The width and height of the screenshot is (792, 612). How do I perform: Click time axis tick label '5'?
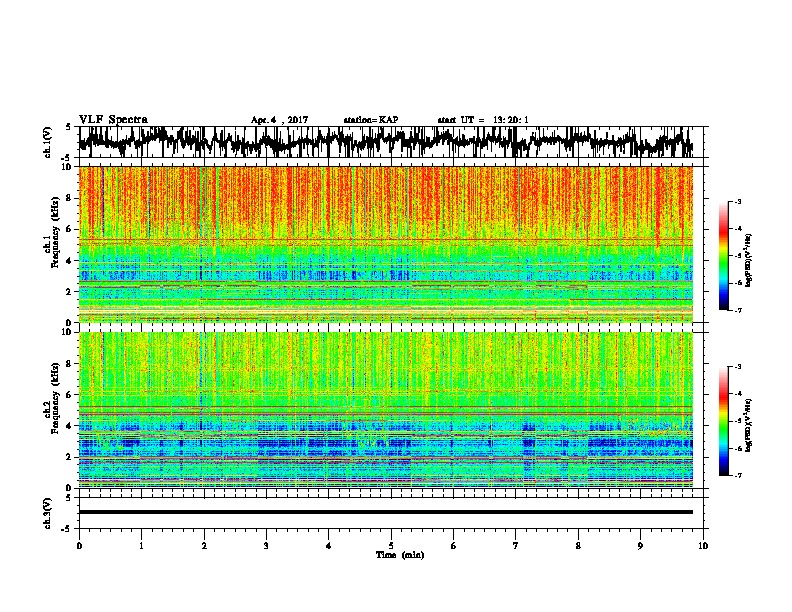(391, 546)
